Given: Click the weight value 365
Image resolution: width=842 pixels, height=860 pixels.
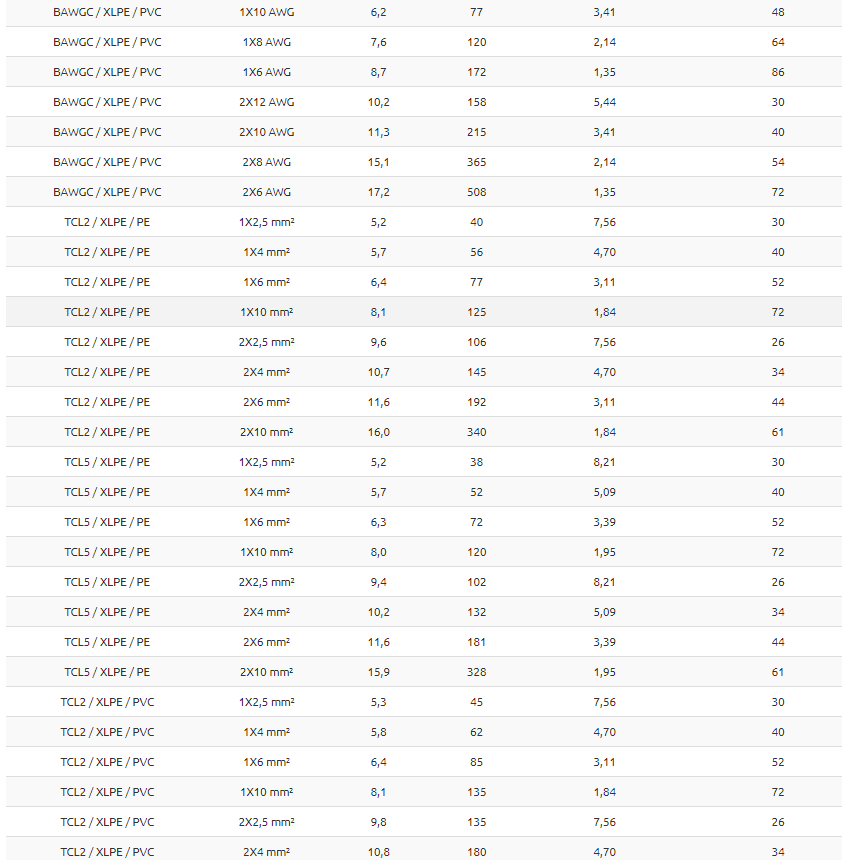Looking at the screenshot, I should point(476,162).
